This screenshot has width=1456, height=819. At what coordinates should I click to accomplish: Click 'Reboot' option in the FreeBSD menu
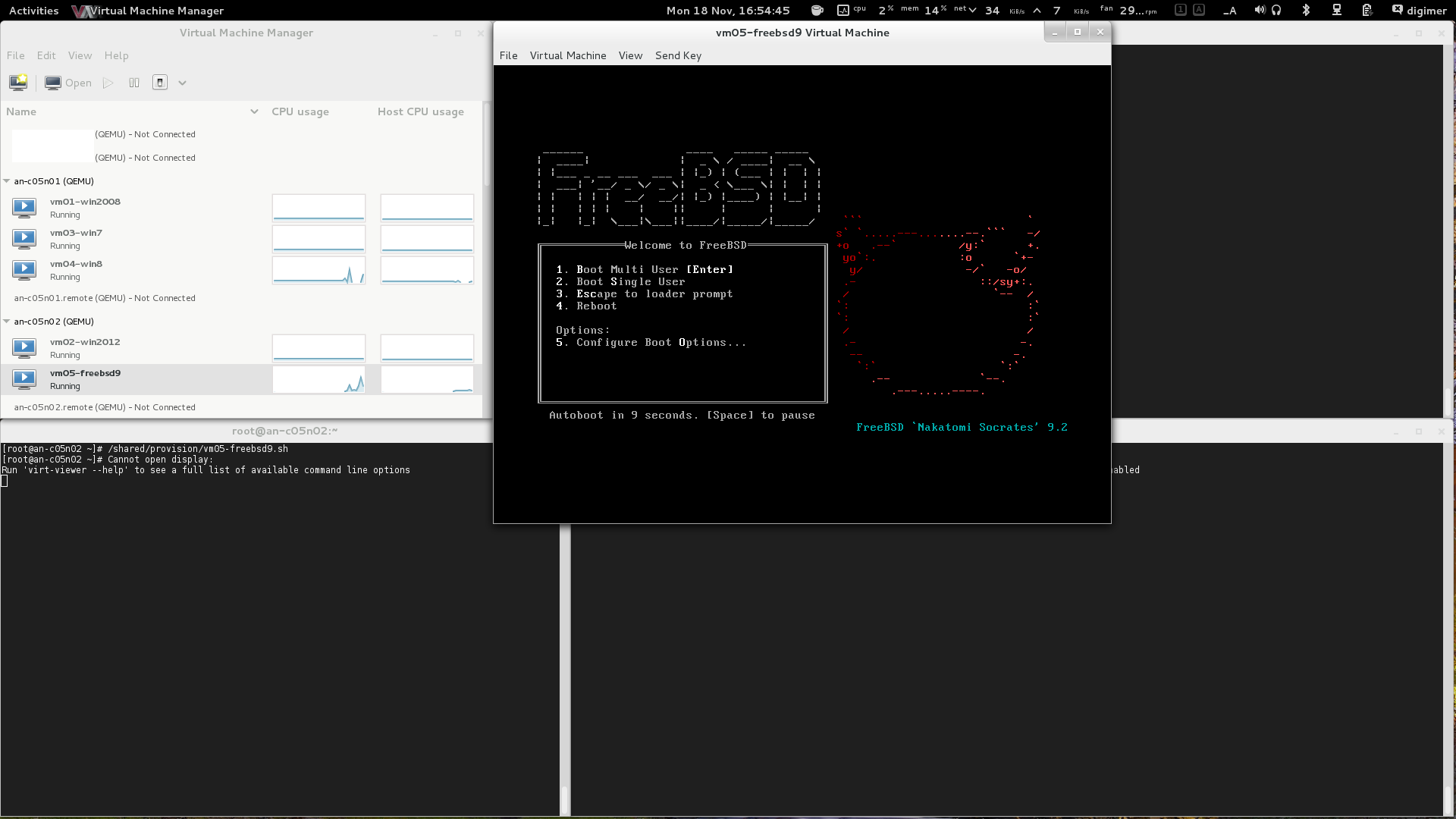586,306
